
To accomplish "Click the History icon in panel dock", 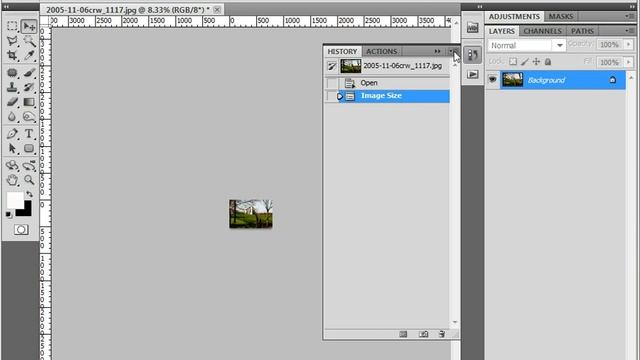I will pos(473,55).
